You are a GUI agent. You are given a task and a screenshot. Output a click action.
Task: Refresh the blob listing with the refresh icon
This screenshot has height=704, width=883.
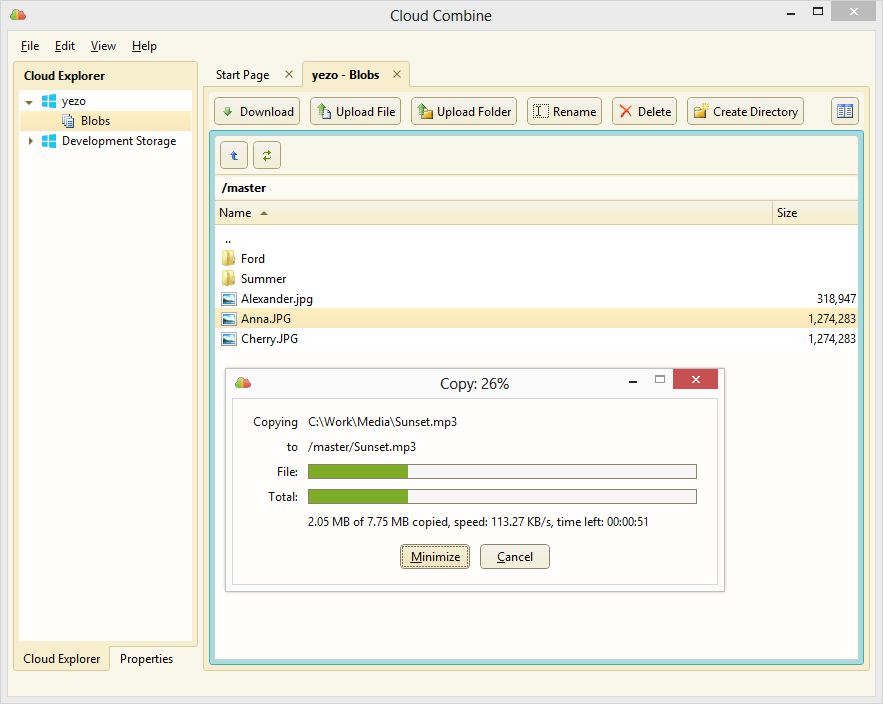tap(266, 155)
